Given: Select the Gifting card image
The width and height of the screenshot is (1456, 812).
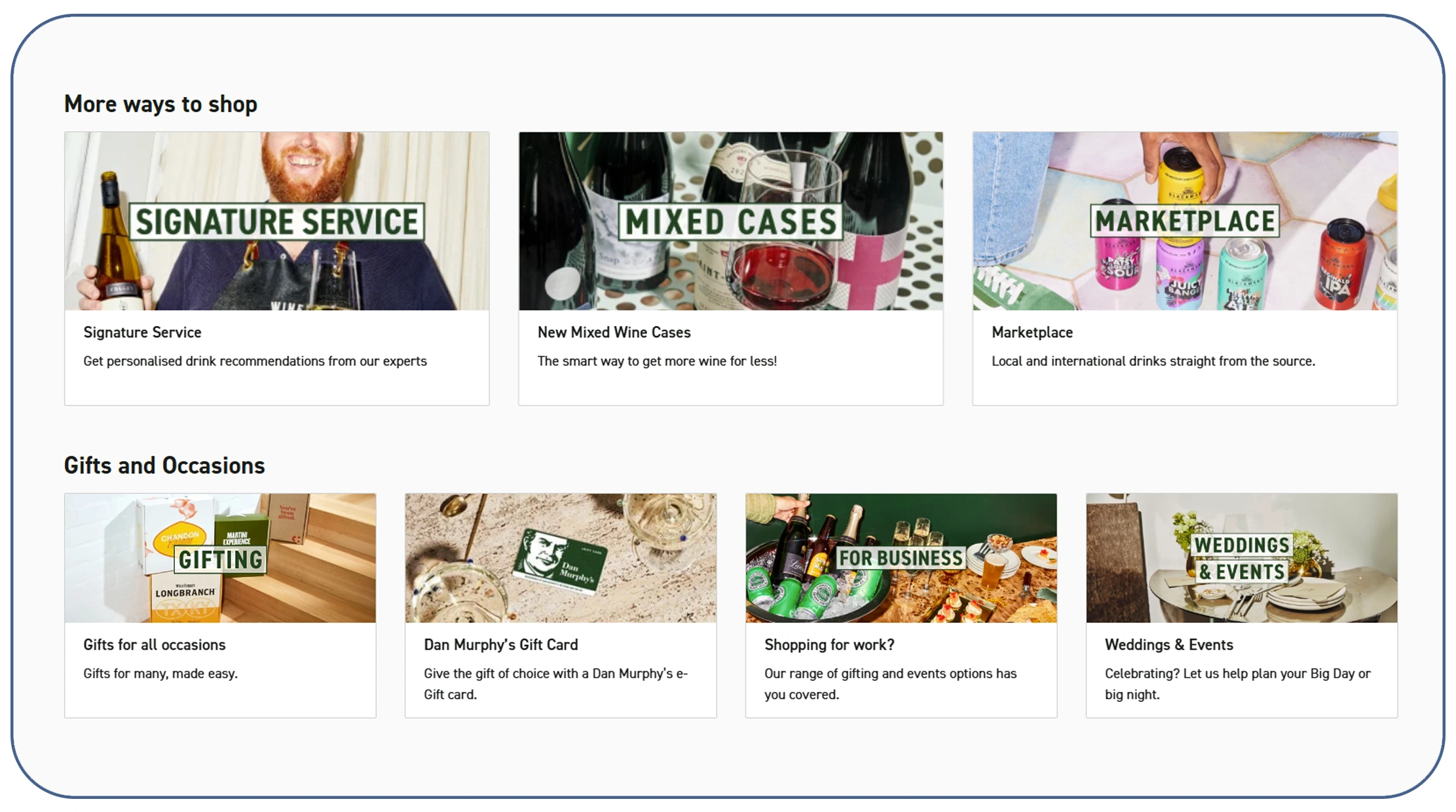Looking at the screenshot, I should (220, 558).
